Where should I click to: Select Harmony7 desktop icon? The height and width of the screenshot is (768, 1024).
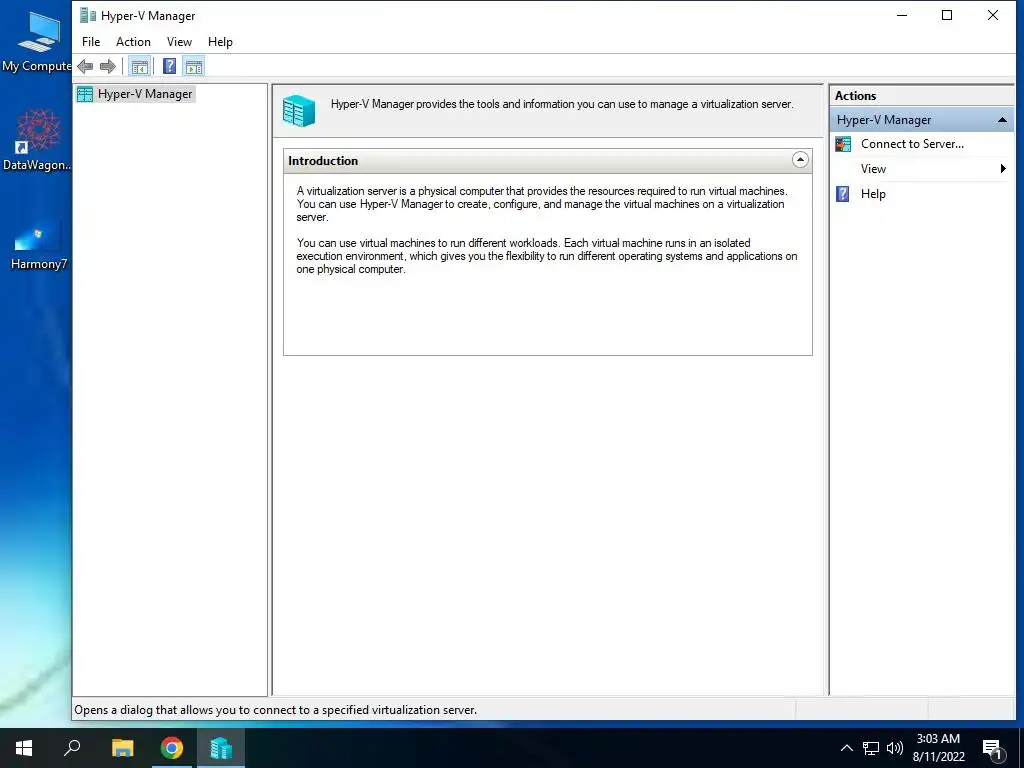[x=38, y=244]
